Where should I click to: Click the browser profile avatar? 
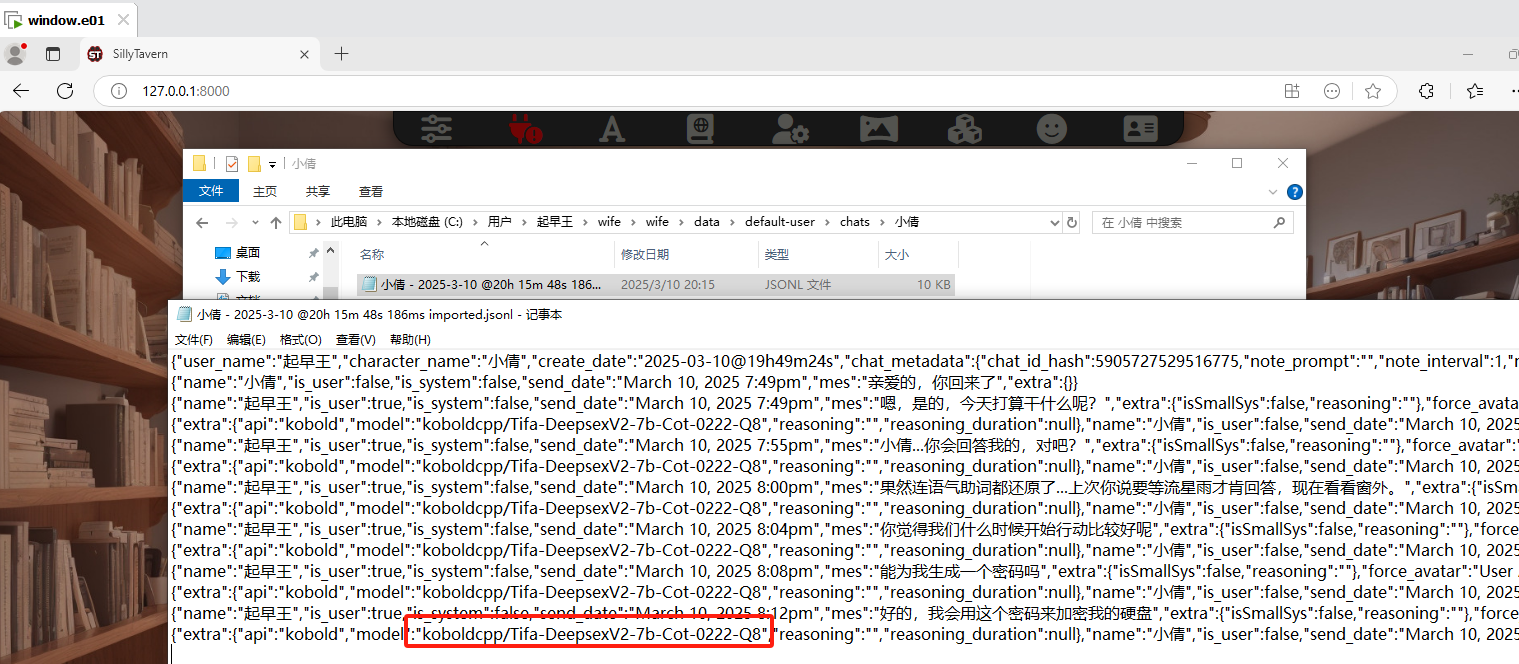15,54
